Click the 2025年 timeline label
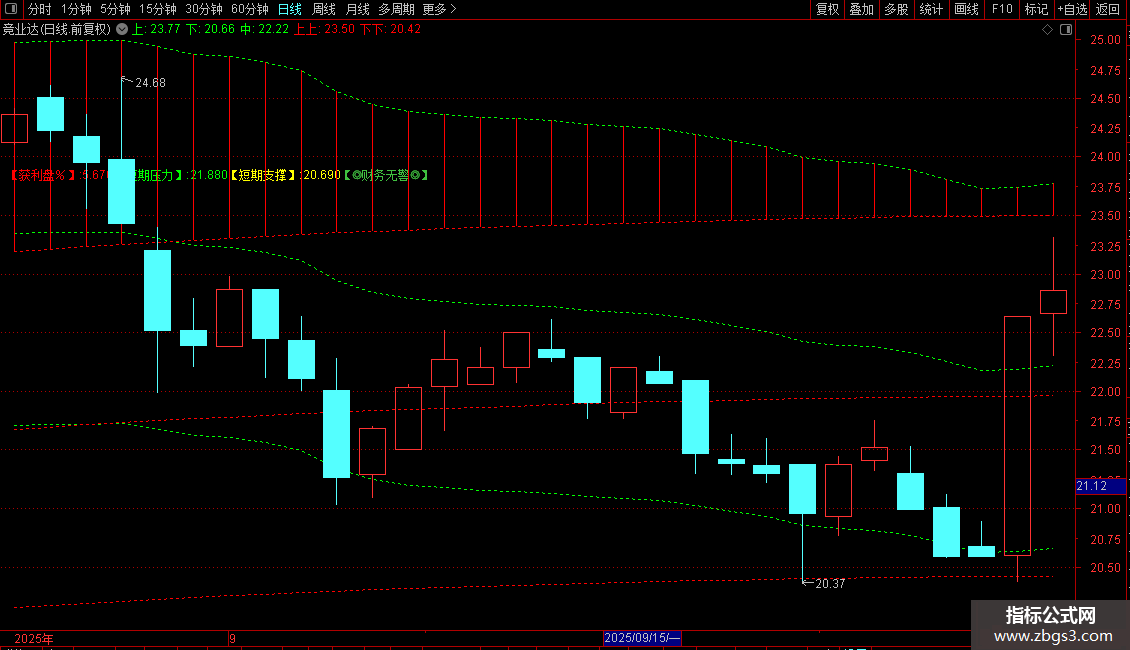 click(34, 638)
